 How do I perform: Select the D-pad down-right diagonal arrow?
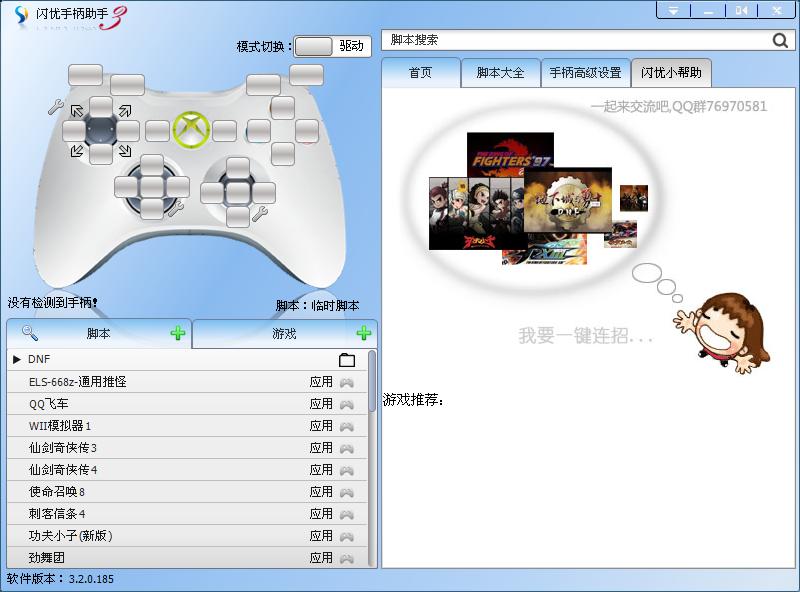coord(125,150)
